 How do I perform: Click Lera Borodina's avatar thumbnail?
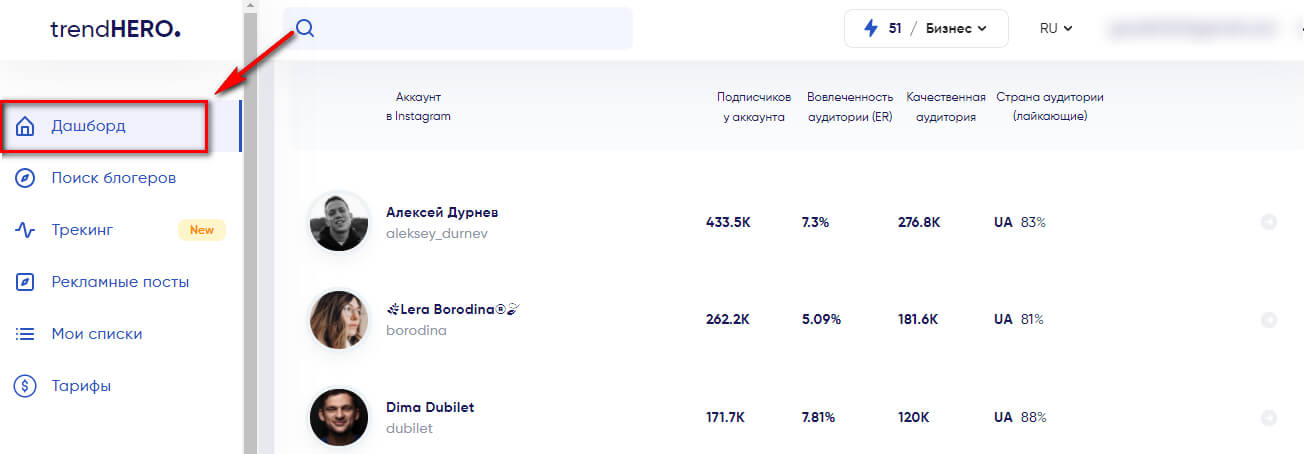(338, 320)
